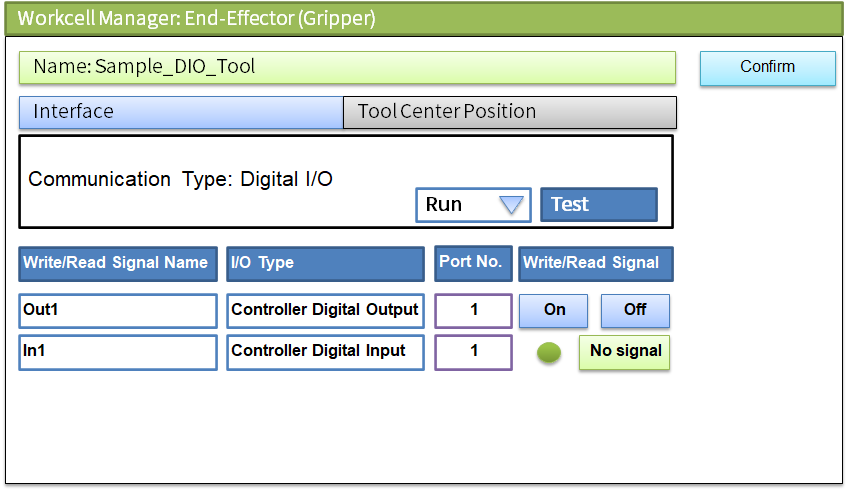Edit the Out1 port number field

point(474,310)
